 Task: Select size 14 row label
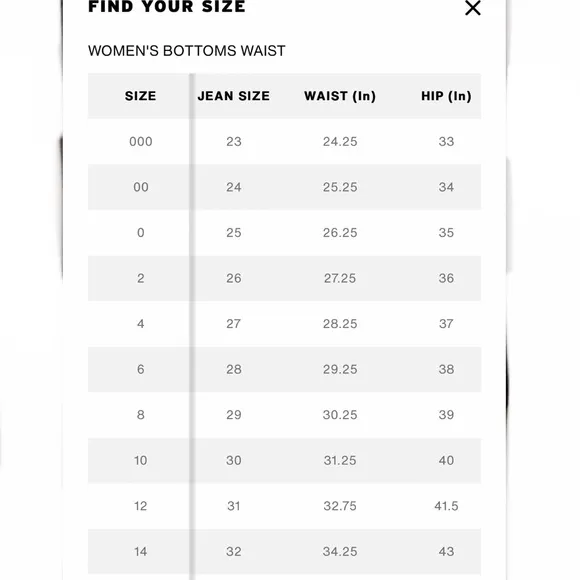tap(141, 552)
